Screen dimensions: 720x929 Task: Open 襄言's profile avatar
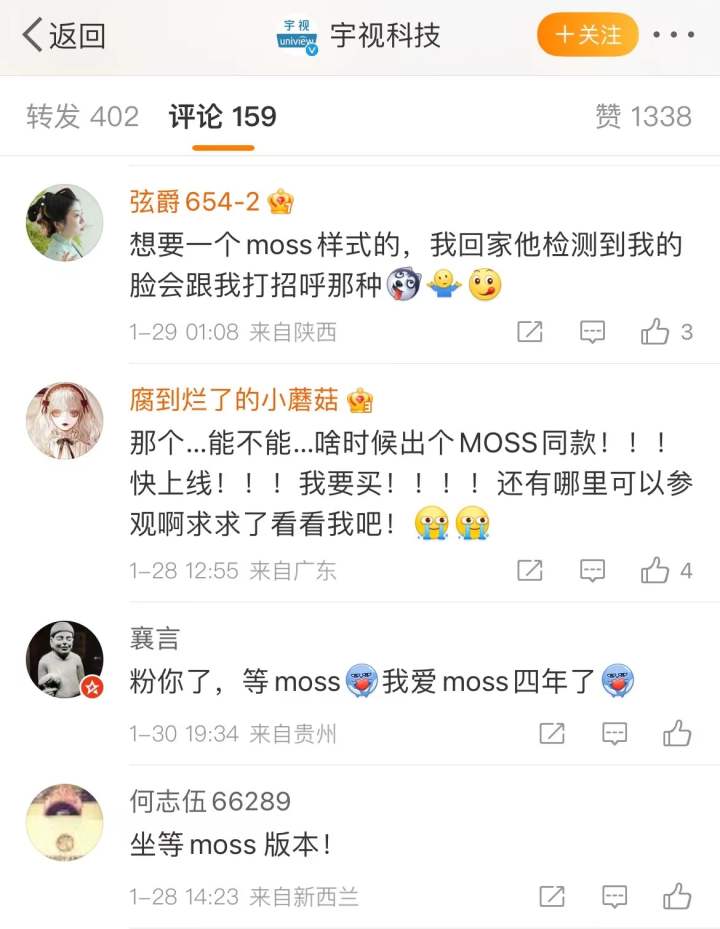[x=65, y=659]
